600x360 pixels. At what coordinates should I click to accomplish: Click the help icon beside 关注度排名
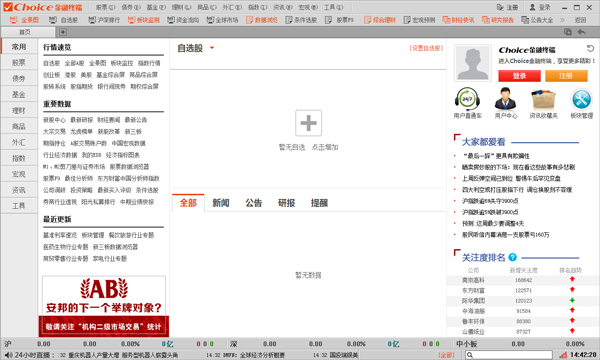click(513, 257)
